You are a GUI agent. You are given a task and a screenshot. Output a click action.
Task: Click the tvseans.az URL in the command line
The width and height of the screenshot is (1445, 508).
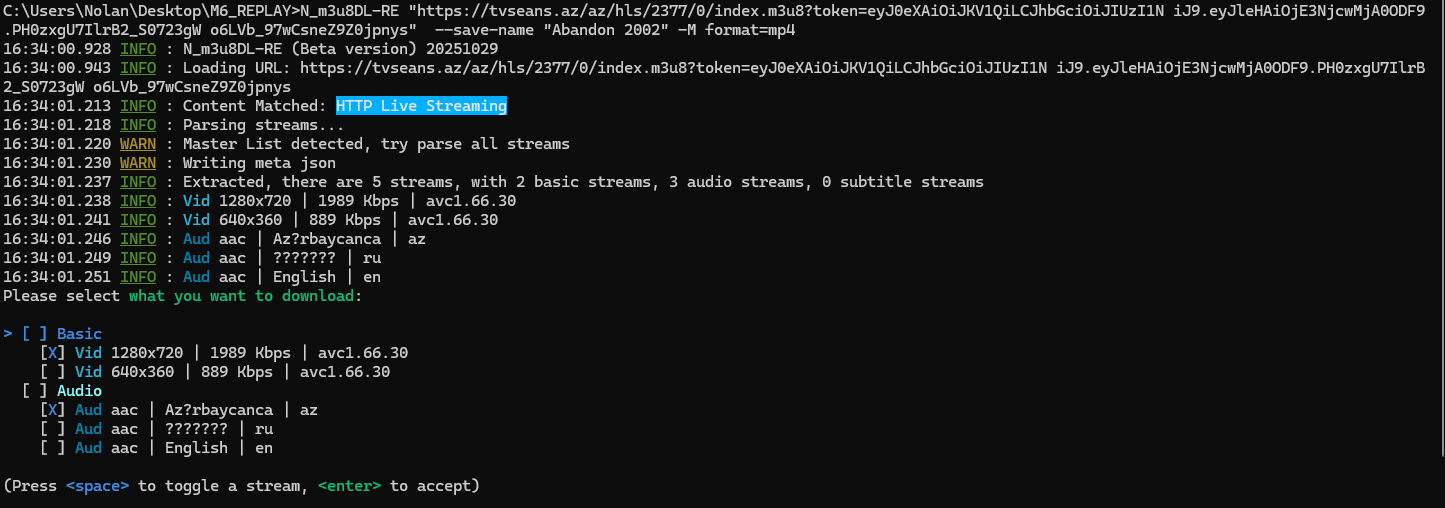tap(700, 11)
